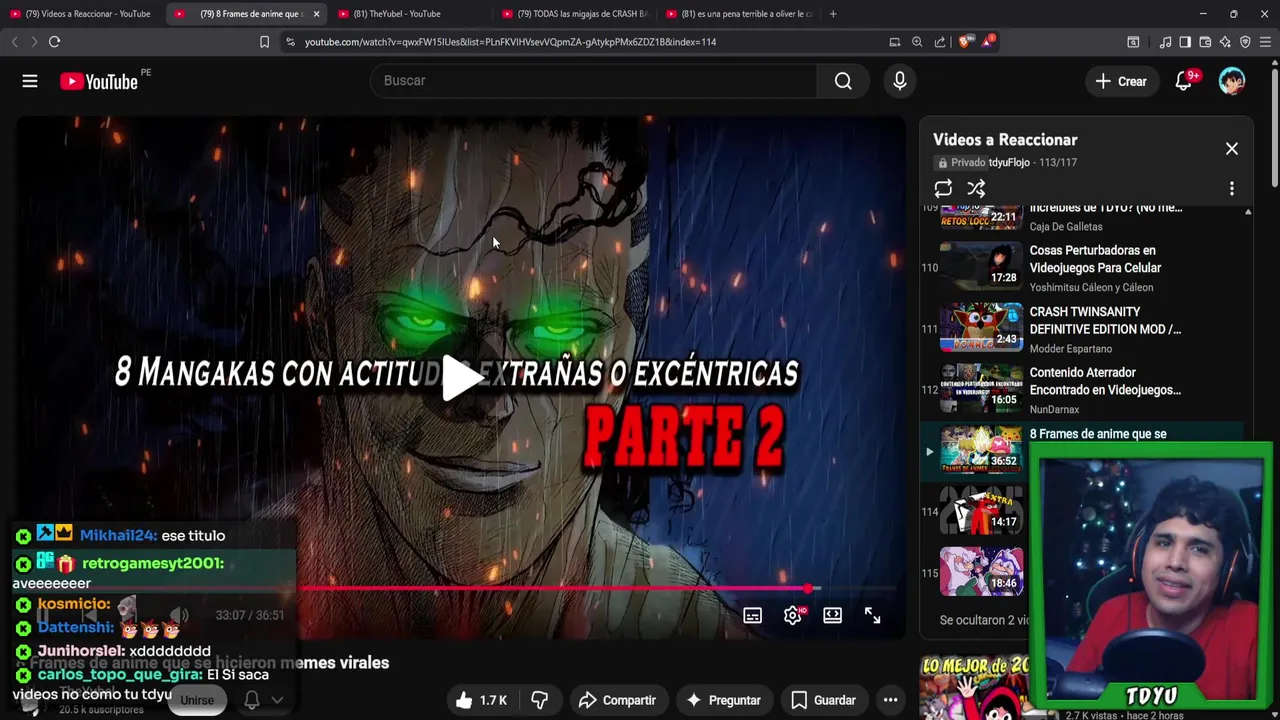Expand the subscription notification chevron
Viewport: 1280px width, 720px height.
277,700
